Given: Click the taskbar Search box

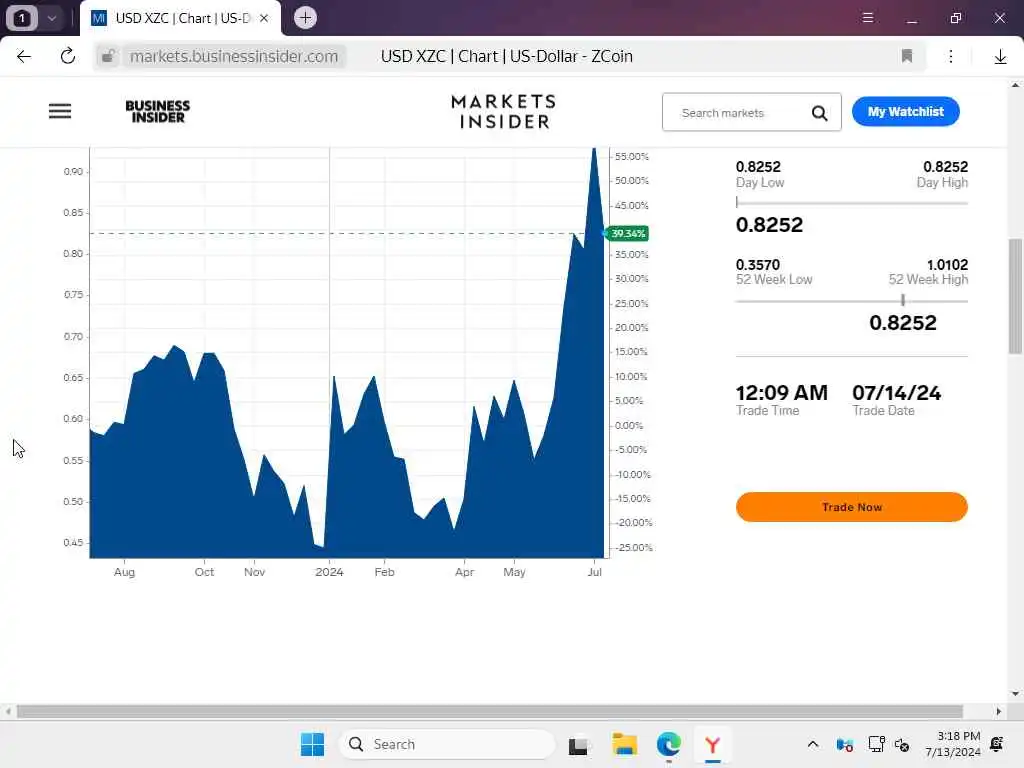Looking at the screenshot, I should click(447, 744).
